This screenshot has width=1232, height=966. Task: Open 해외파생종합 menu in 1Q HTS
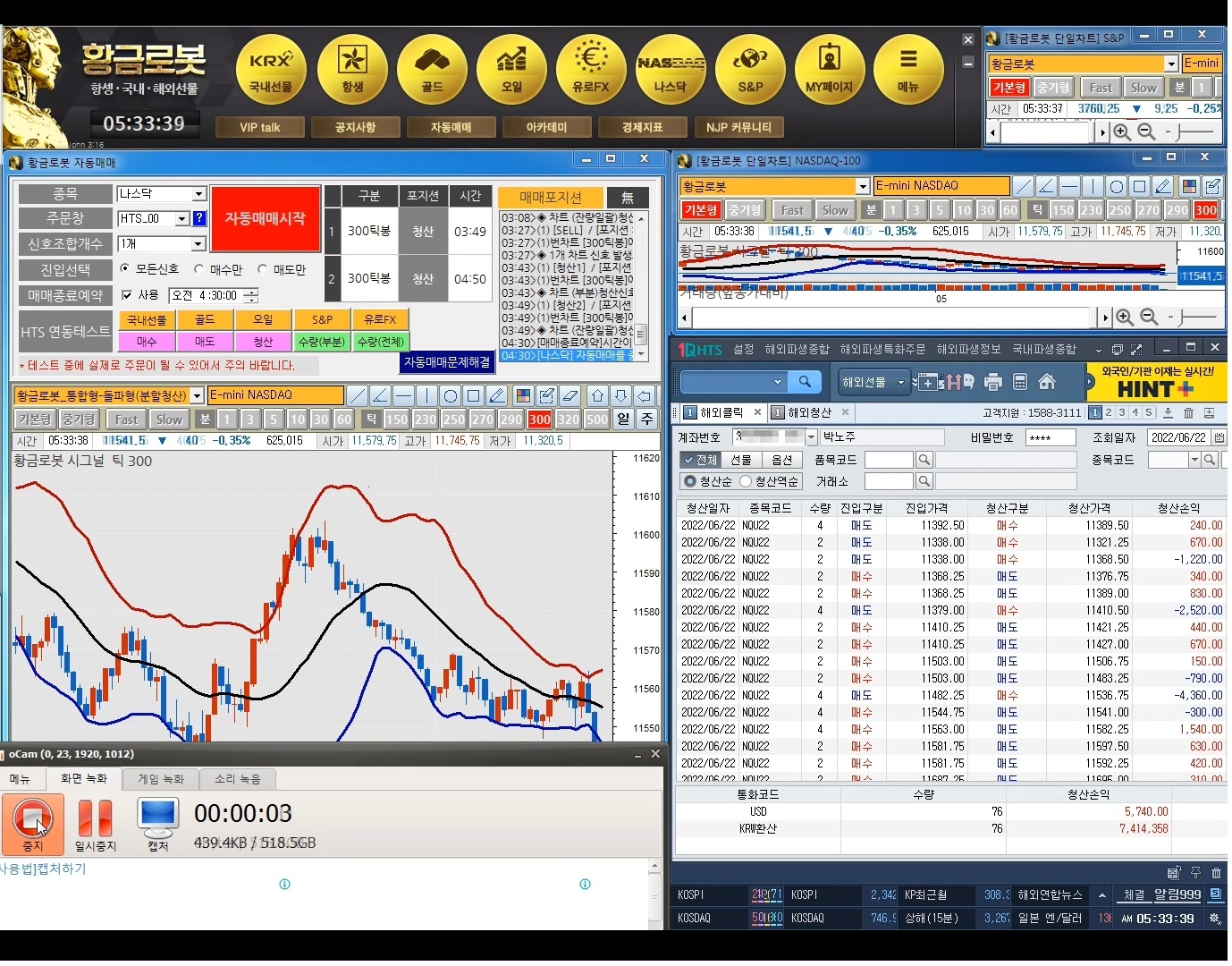797,349
